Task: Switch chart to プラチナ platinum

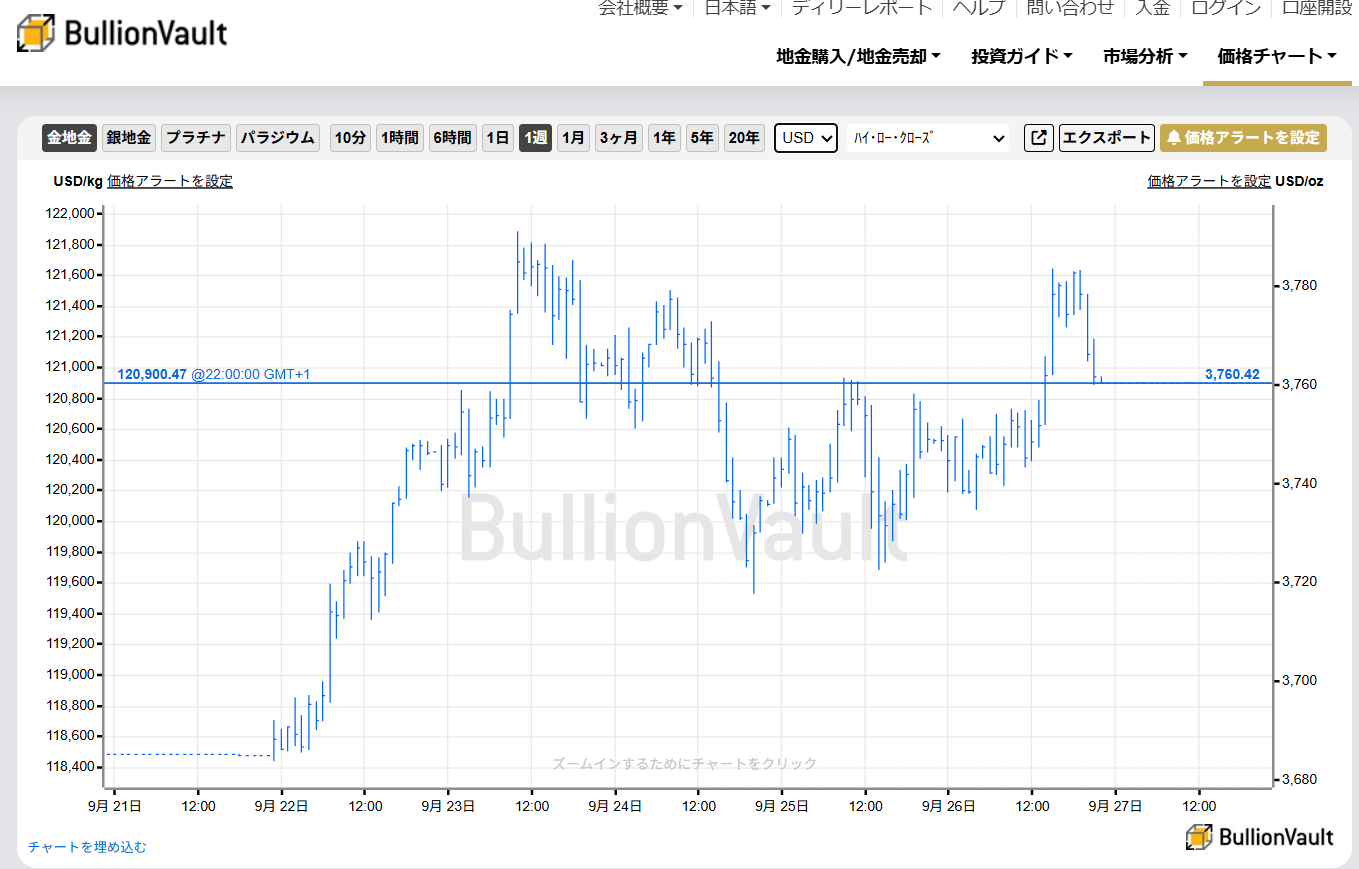Action: 197,138
